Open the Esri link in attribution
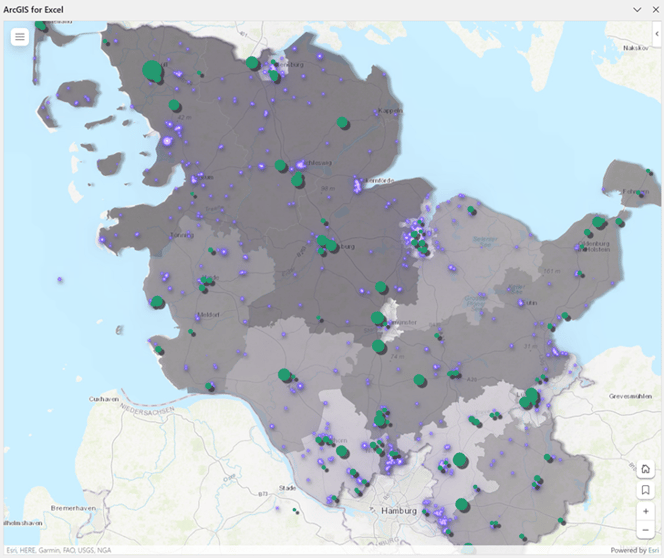664x558 pixels. tap(654, 550)
